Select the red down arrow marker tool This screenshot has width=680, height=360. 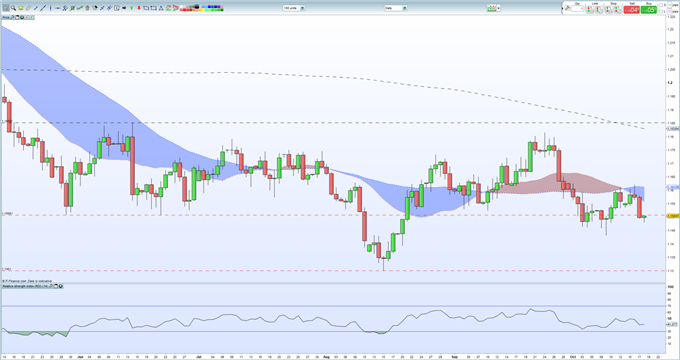(x=139, y=8)
